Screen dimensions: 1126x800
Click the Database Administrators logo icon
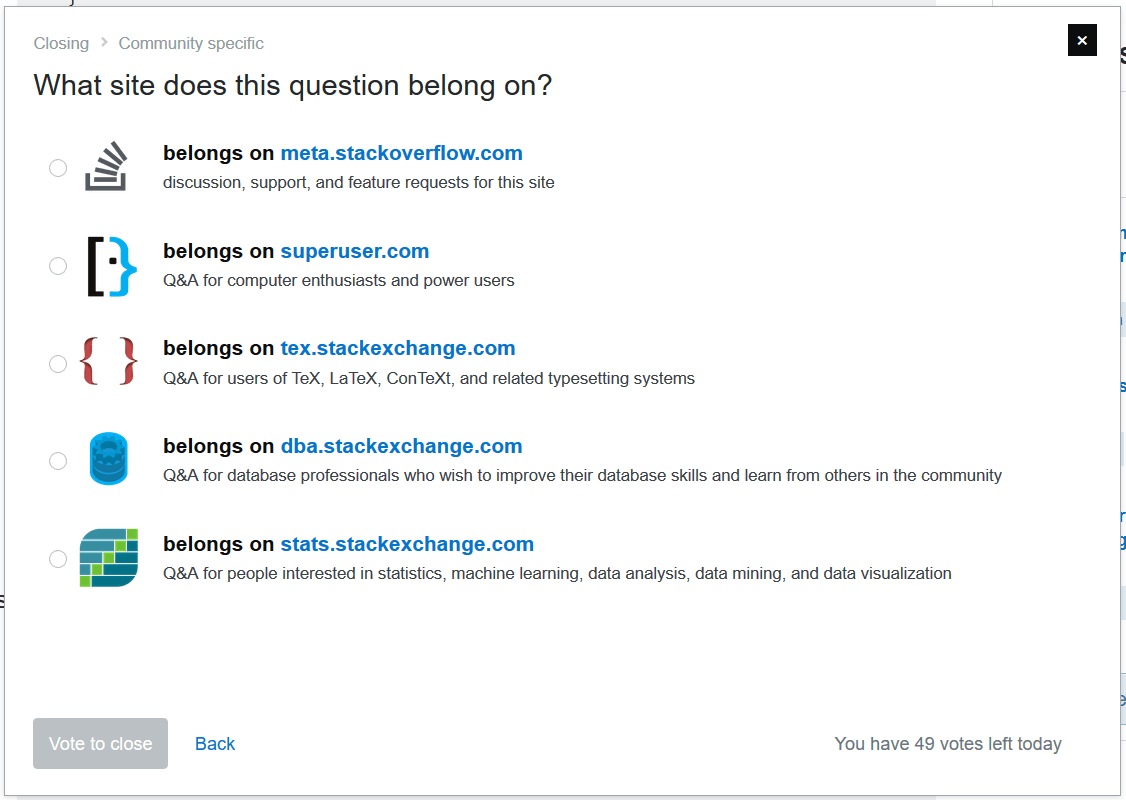108,460
